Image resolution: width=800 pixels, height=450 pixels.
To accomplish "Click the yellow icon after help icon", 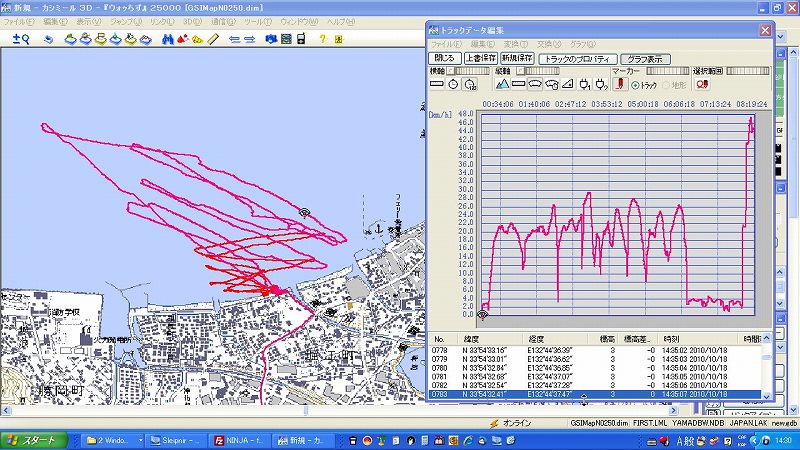I will [x=339, y=39].
